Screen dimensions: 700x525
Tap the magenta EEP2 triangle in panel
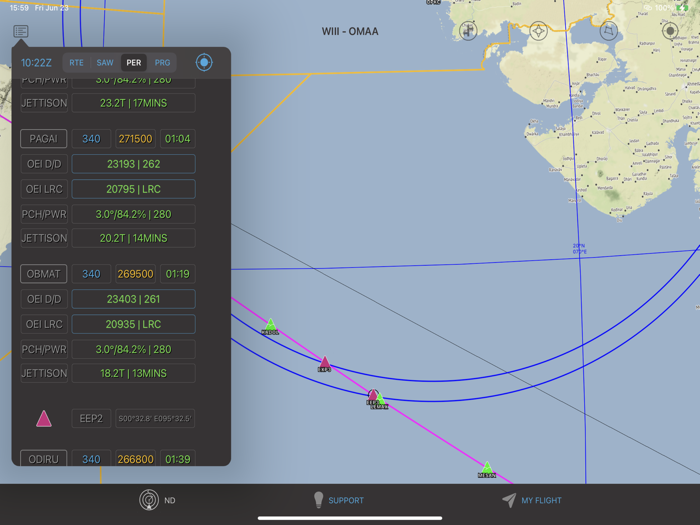coord(44,419)
